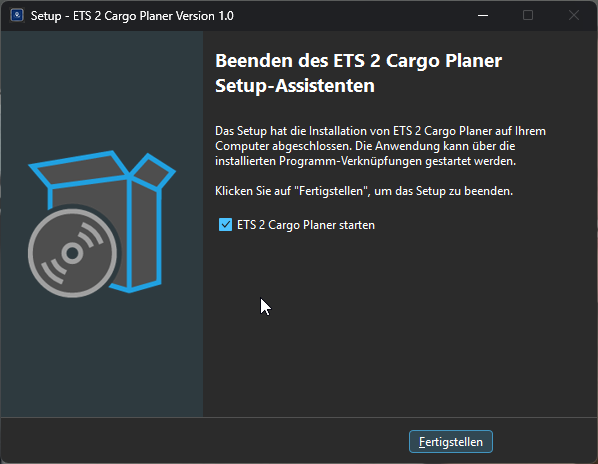The height and width of the screenshot is (464, 598).
Task: Click the left lid flap of the box
Action: [x=79, y=169]
